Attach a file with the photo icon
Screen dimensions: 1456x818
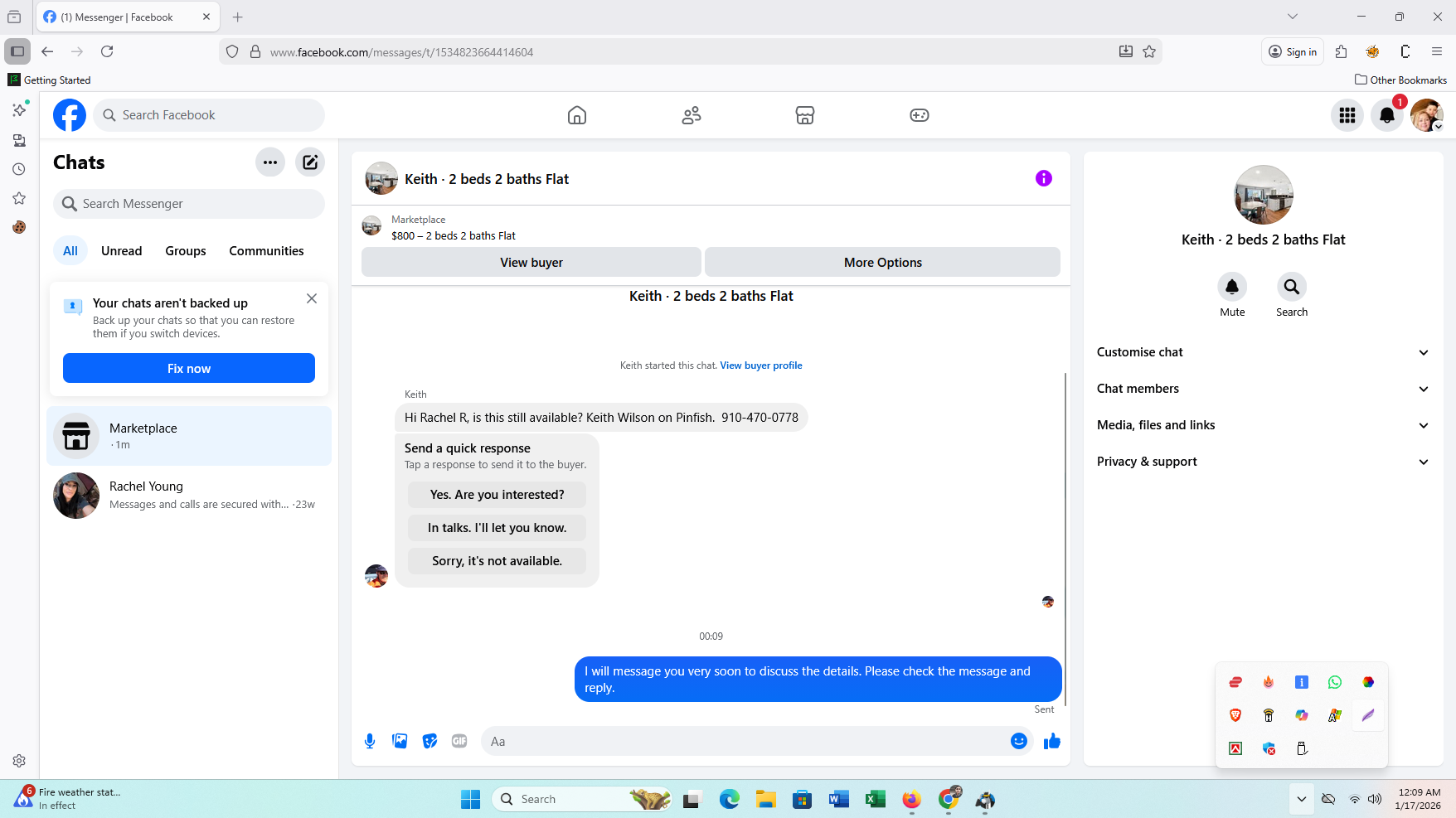tap(400, 741)
